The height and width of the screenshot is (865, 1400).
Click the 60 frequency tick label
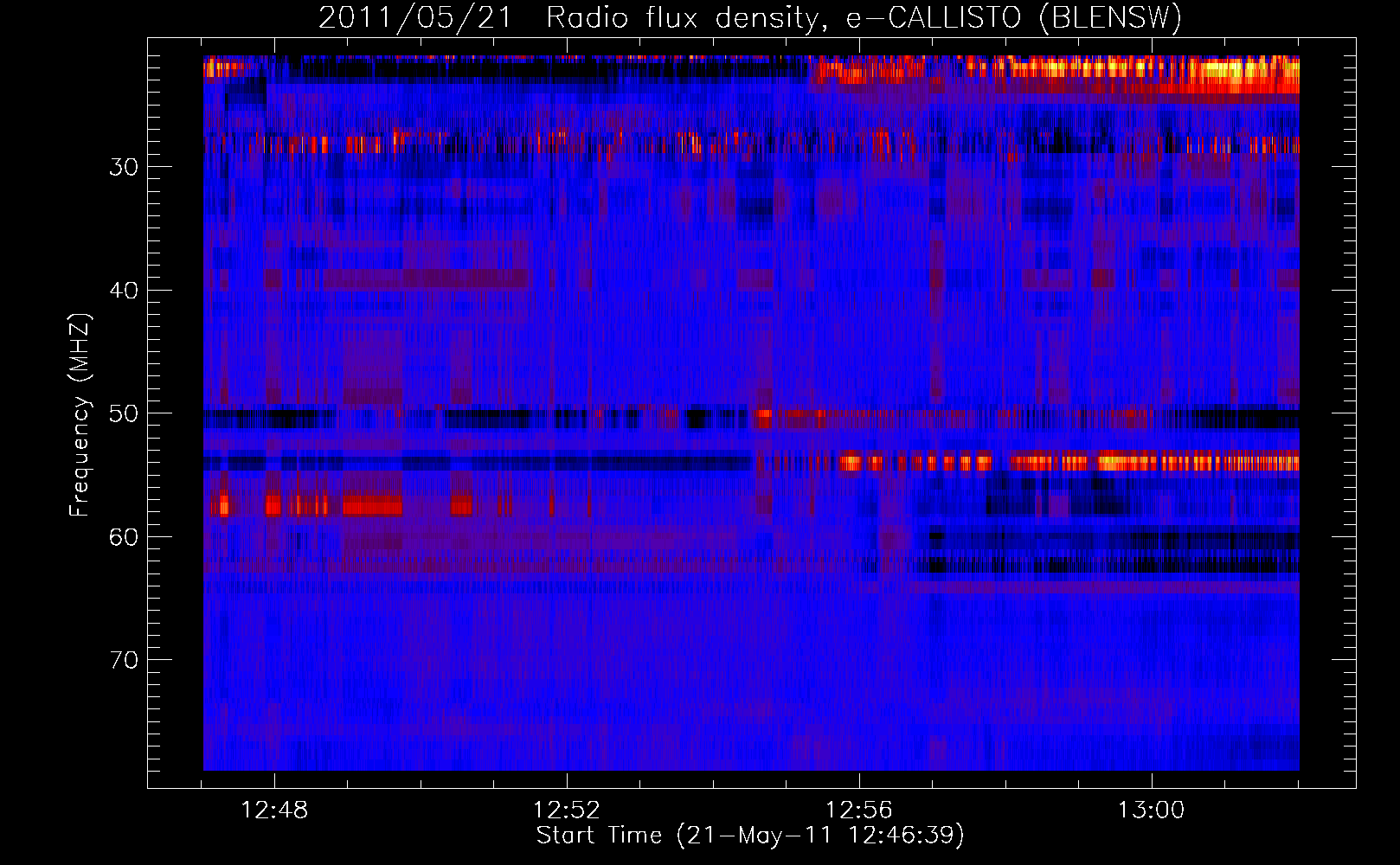pyautogui.click(x=124, y=537)
